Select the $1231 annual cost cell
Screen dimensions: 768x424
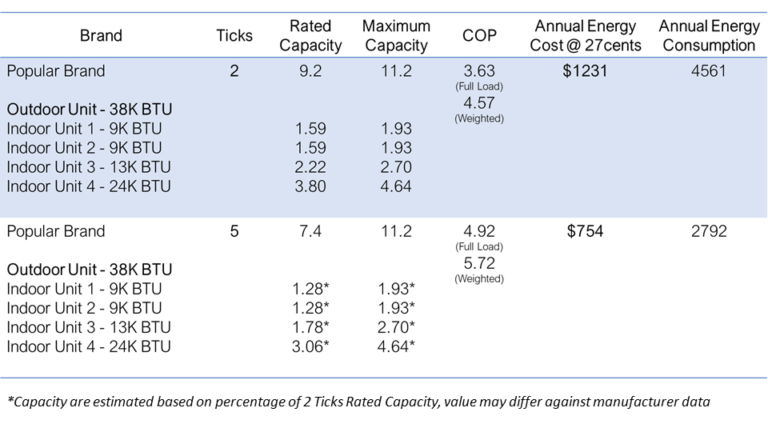click(585, 71)
